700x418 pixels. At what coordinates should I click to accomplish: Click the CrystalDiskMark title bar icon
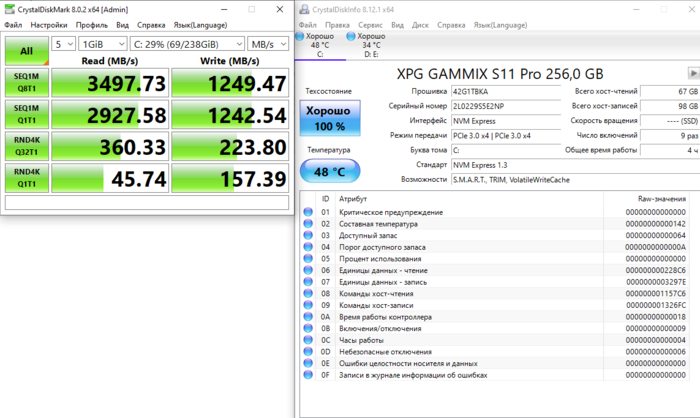(x=9, y=9)
